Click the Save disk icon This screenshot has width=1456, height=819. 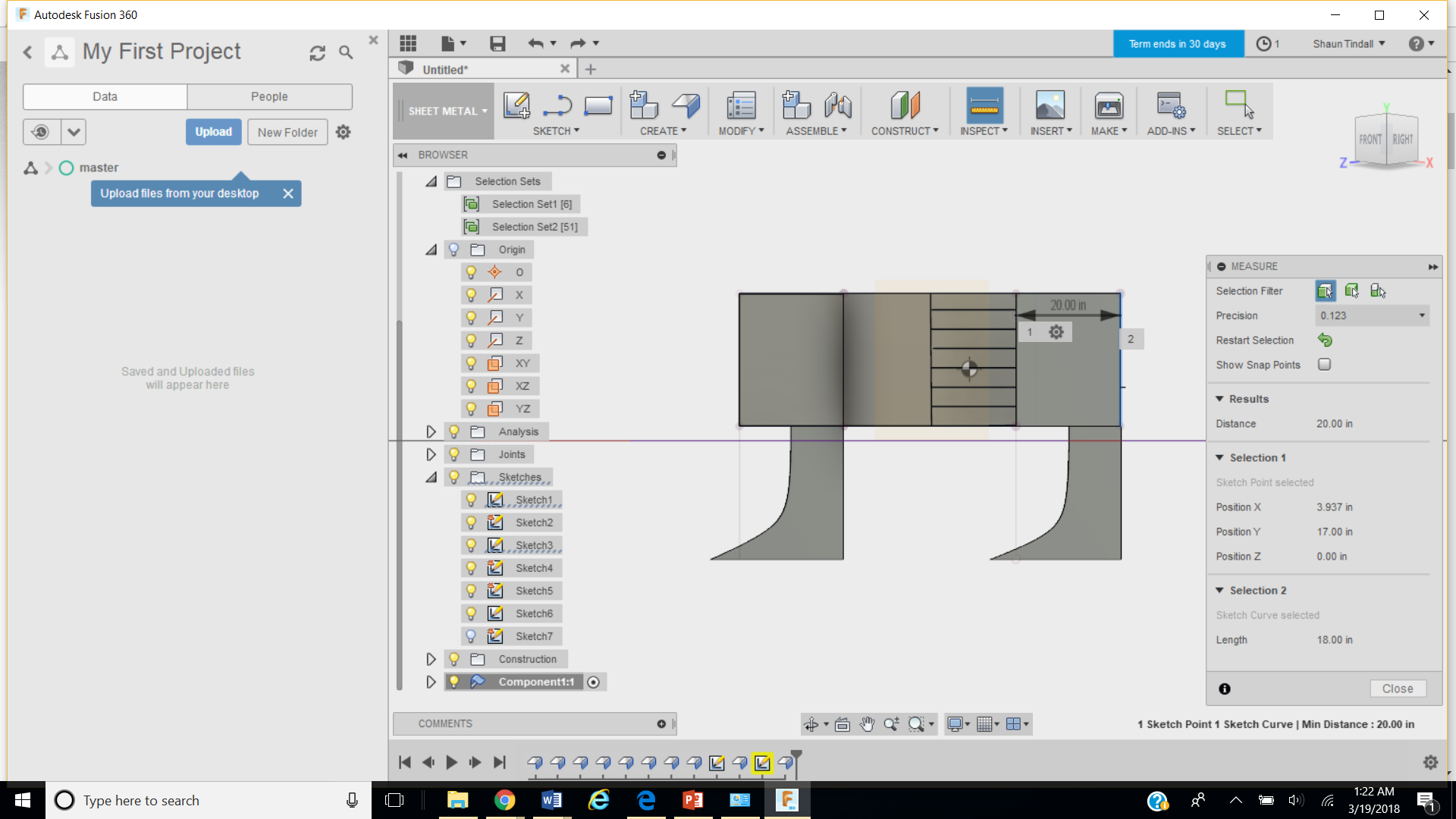497,43
